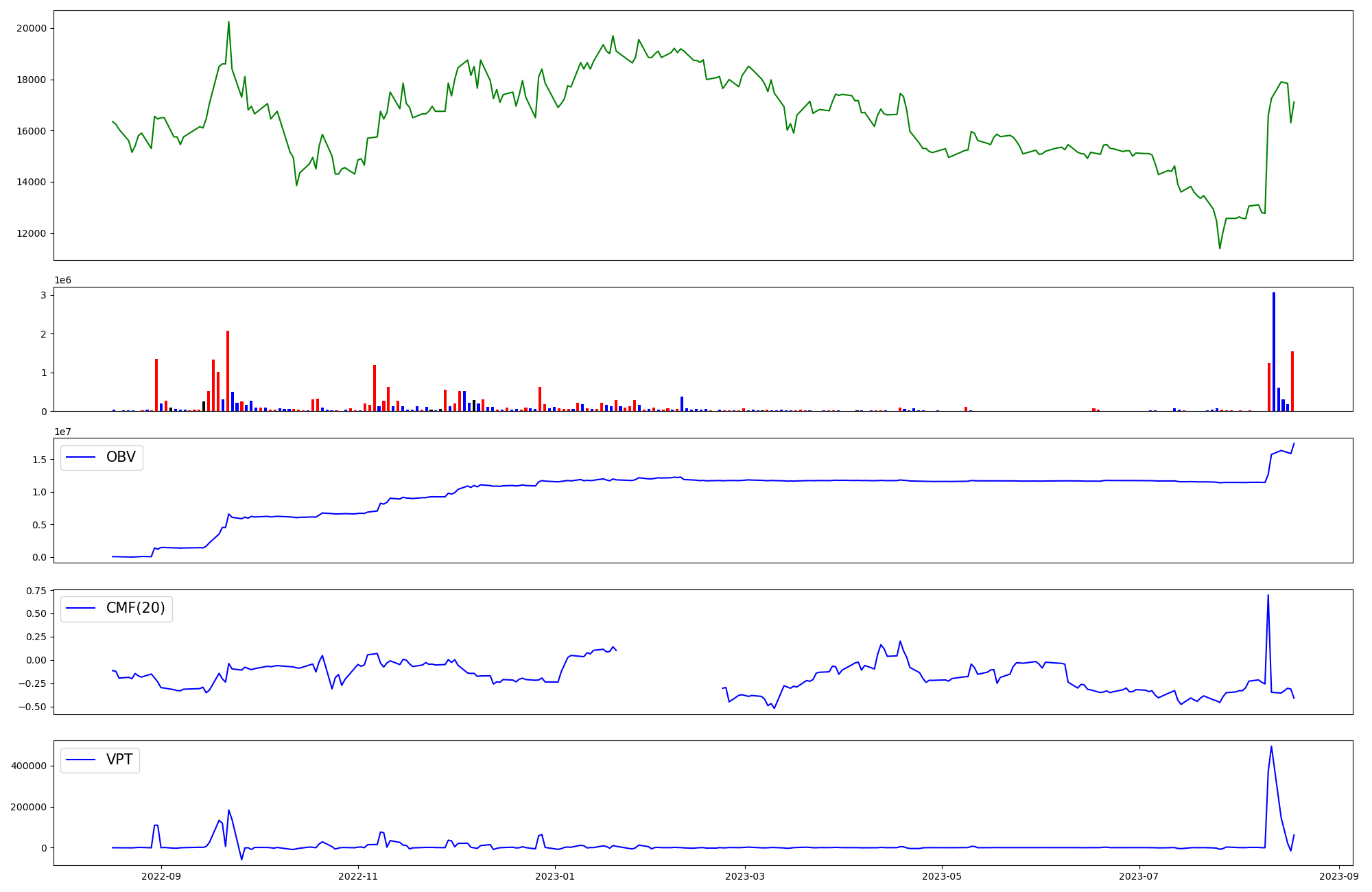Click the 1e7 exponent label above OBV chart
Screen dimensions: 1372x892
[63, 432]
